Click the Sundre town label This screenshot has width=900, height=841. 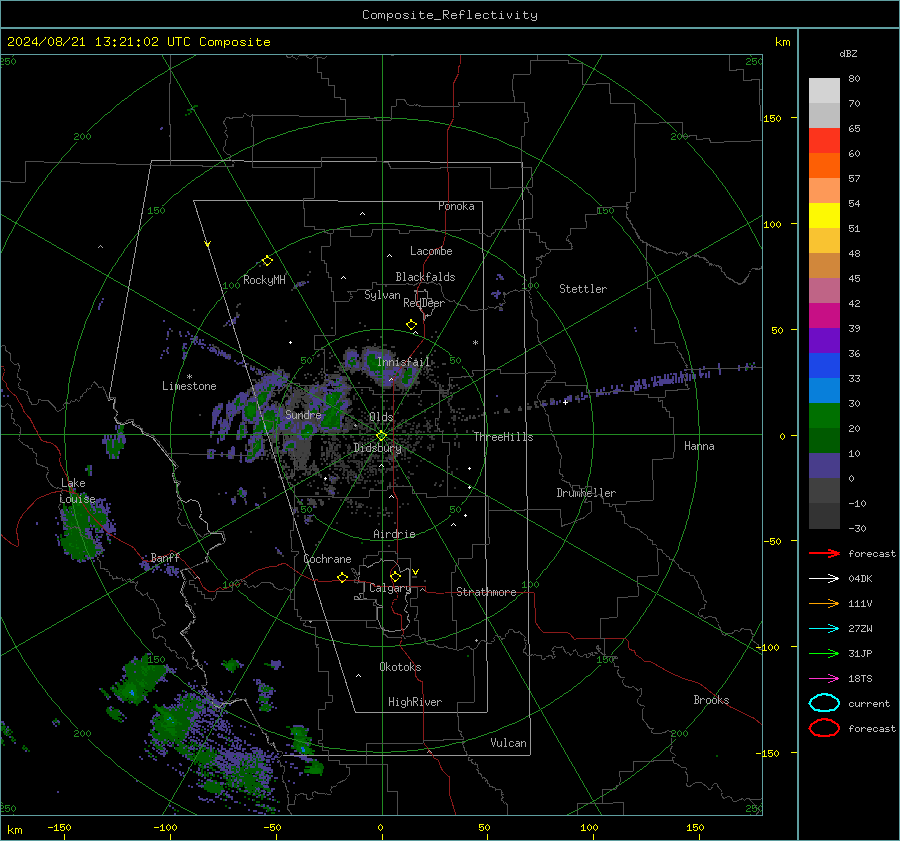pyautogui.click(x=303, y=415)
